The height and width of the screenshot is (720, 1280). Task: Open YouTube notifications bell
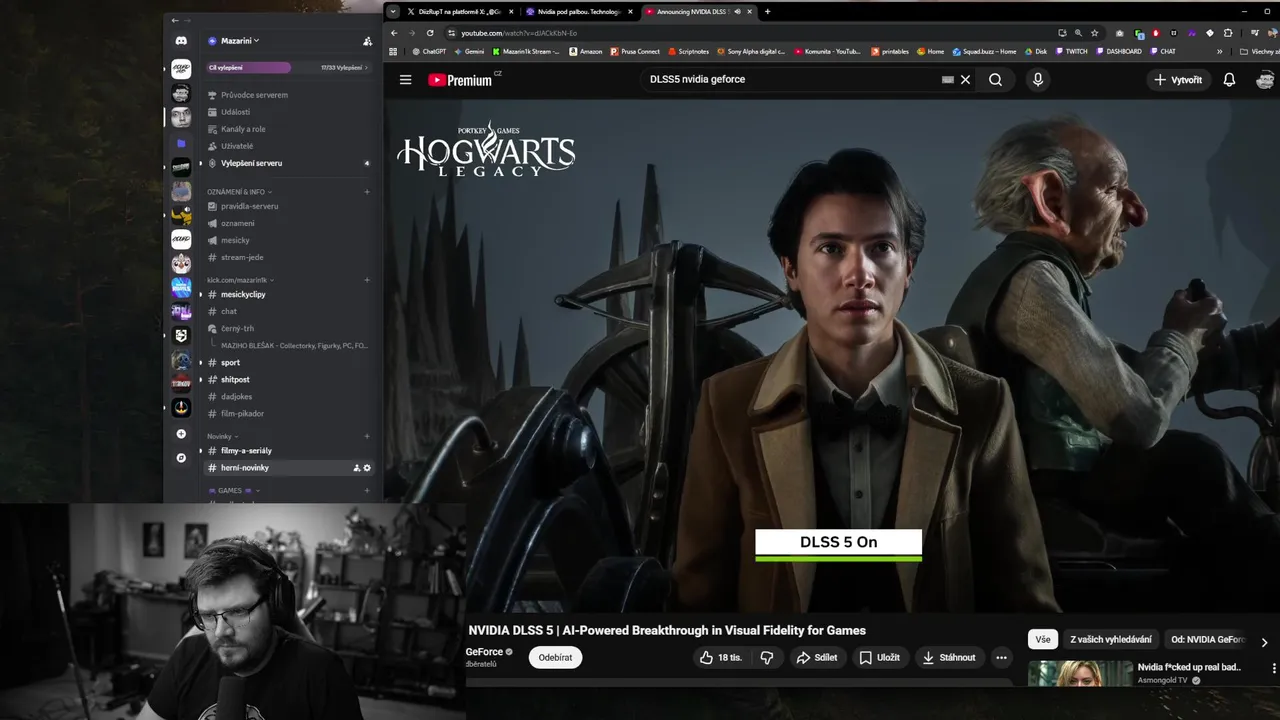pos(1229,80)
